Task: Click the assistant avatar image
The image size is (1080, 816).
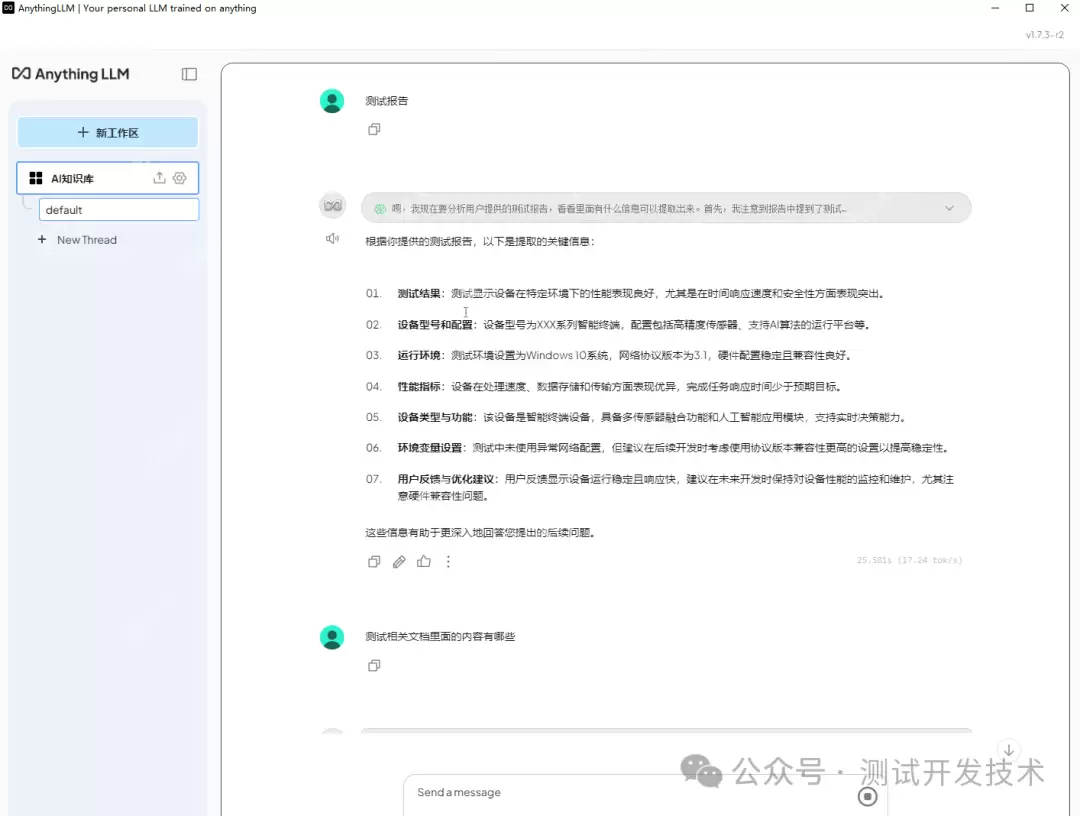Action: [332, 205]
